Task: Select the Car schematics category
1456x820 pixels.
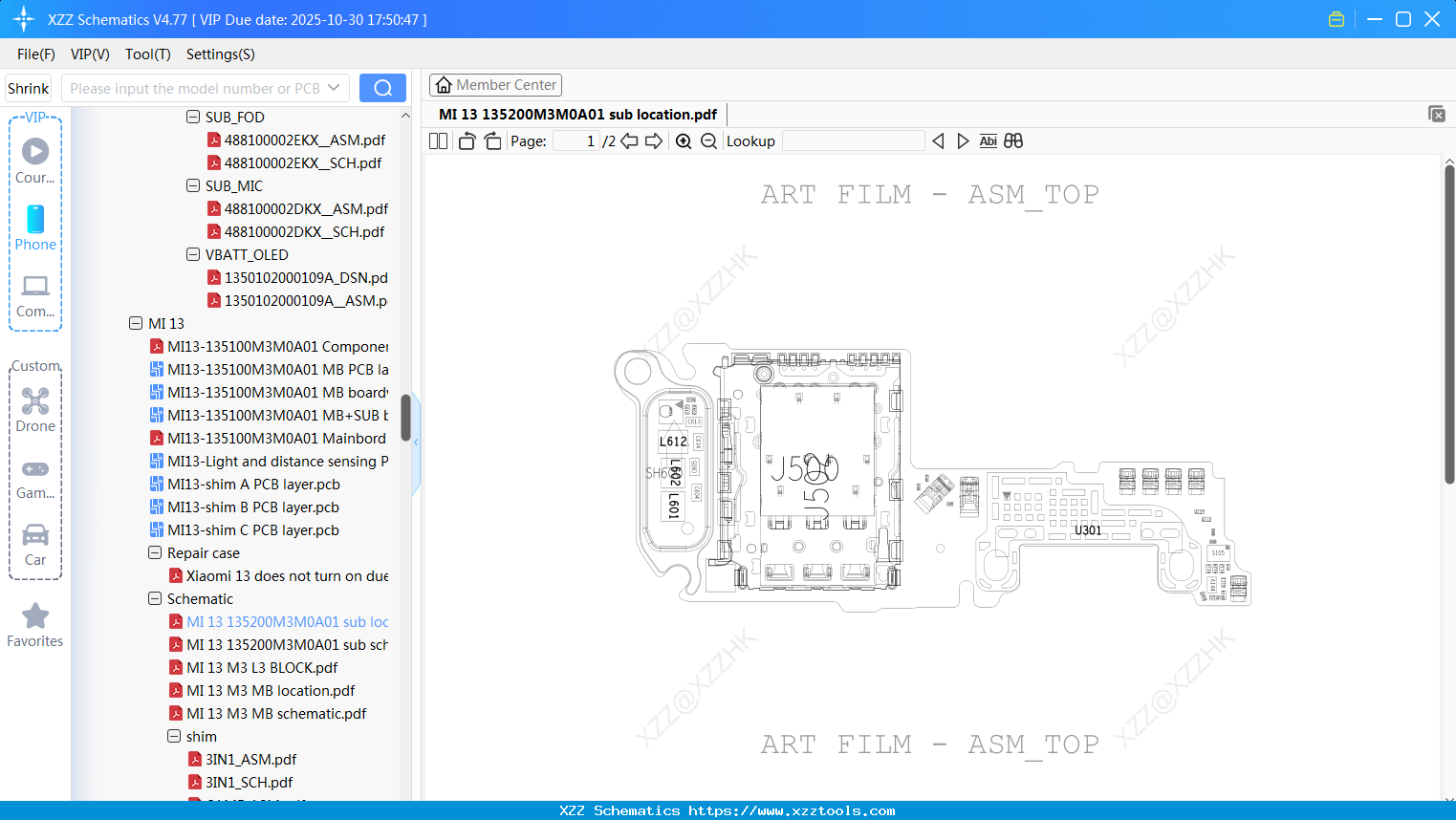Action: (x=35, y=543)
